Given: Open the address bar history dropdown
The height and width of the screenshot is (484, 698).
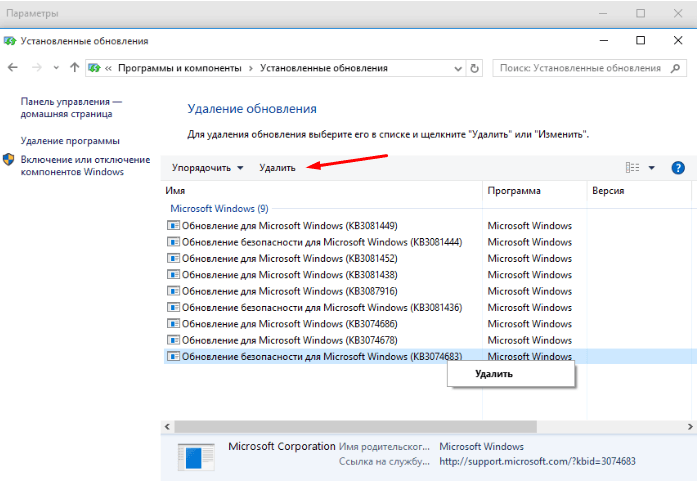Looking at the screenshot, I should click(458, 69).
